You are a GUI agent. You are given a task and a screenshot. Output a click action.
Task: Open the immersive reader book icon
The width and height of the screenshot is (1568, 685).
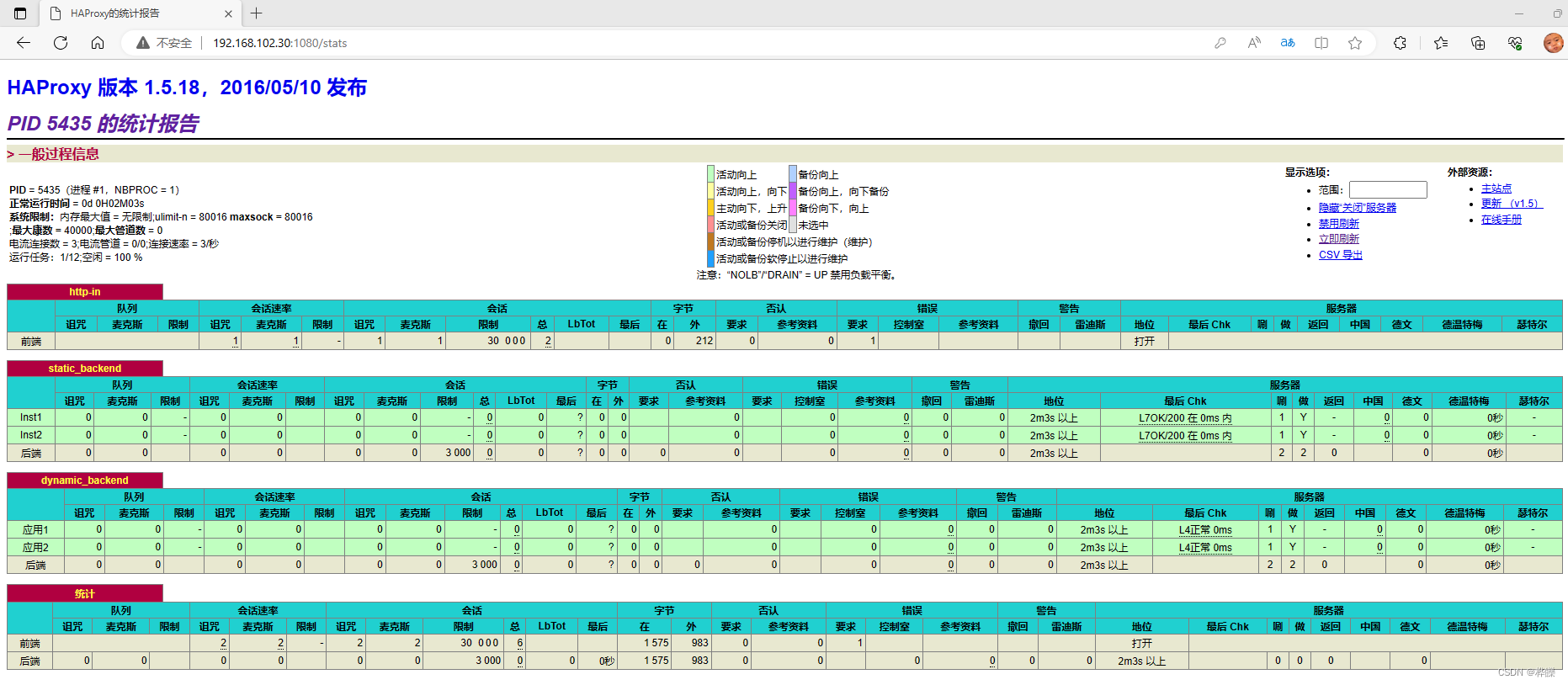click(1321, 43)
